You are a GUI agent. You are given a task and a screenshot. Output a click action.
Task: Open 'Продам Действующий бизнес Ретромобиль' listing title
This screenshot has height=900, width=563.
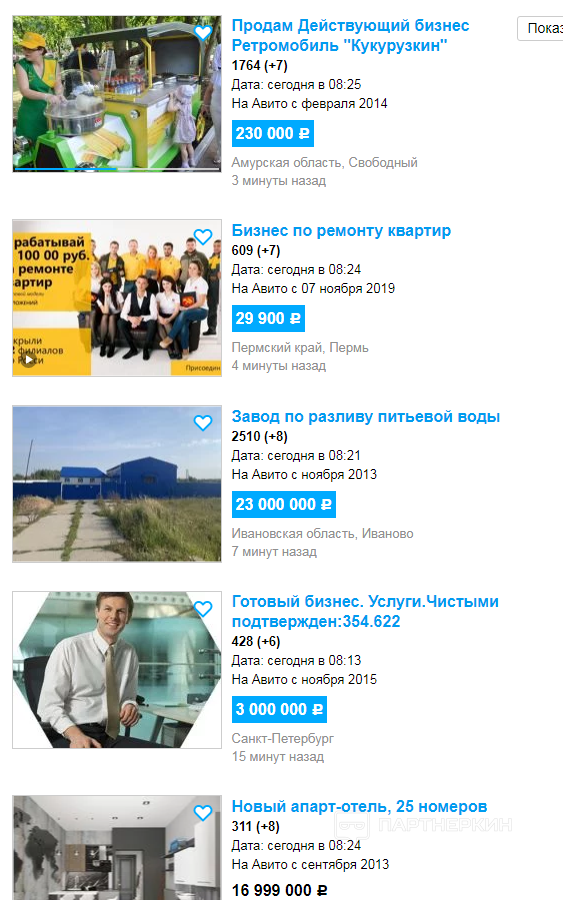pyautogui.click(x=350, y=35)
